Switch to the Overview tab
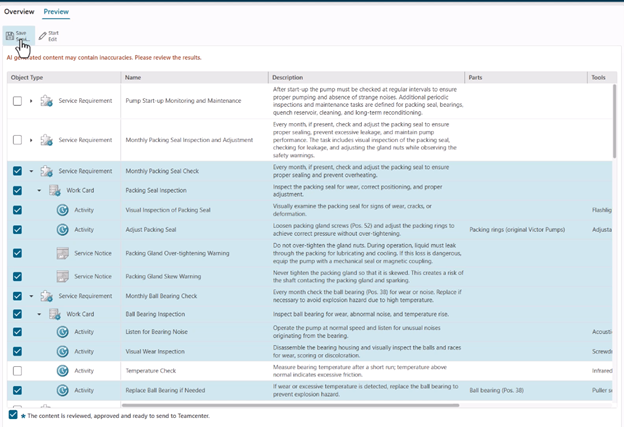Image resolution: width=624 pixels, height=427 pixels. (x=19, y=11)
